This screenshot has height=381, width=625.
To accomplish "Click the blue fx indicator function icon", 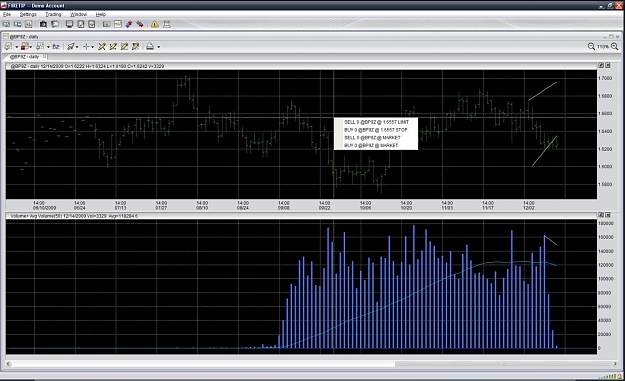I will click(x=56, y=47).
